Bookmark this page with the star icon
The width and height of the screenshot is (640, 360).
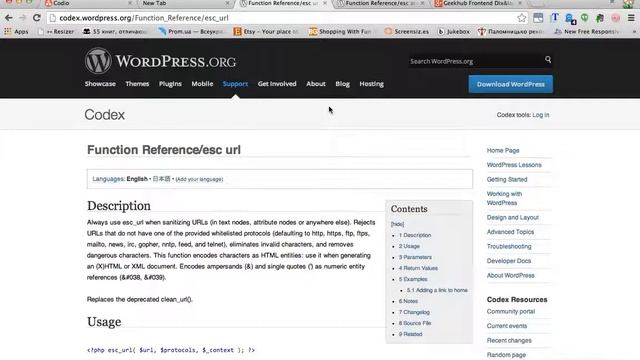522,18
